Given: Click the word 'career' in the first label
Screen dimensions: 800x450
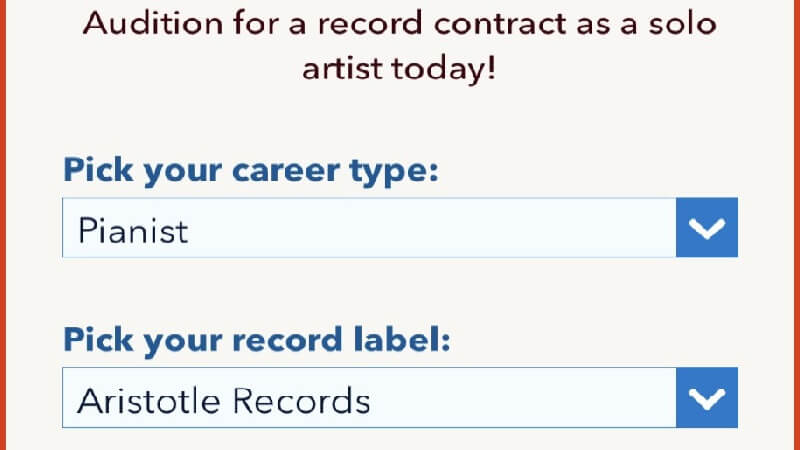Looking at the screenshot, I should tap(286, 171).
